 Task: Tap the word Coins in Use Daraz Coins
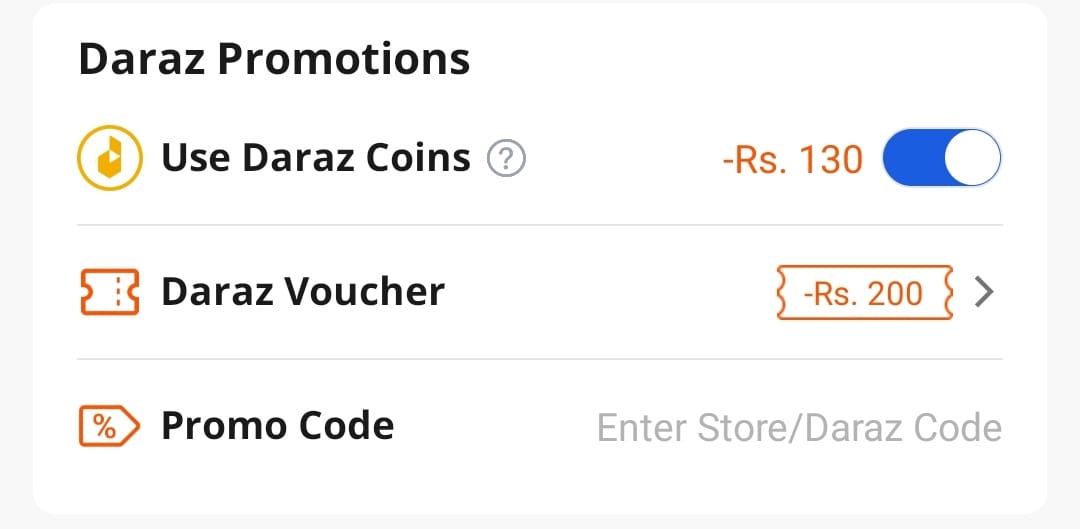pyautogui.click(x=418, y=158)
